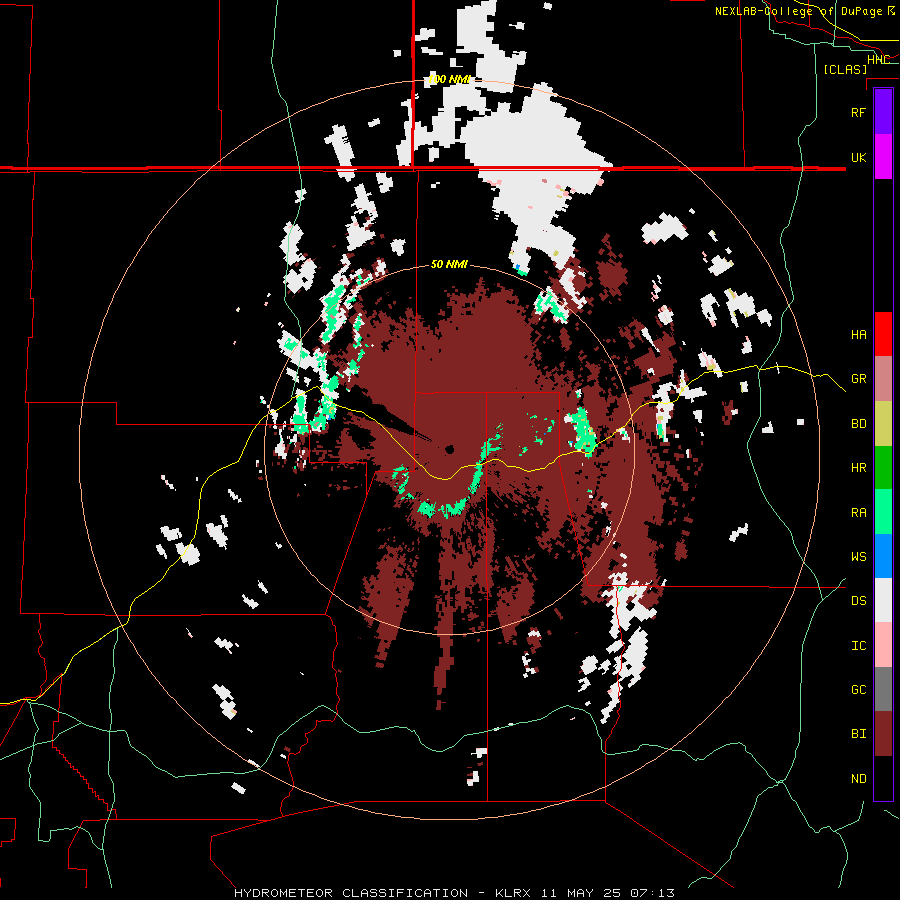900x900 pixels.
Task: Click the gray GC legend swatch
Action: click(x=883, y=689)
